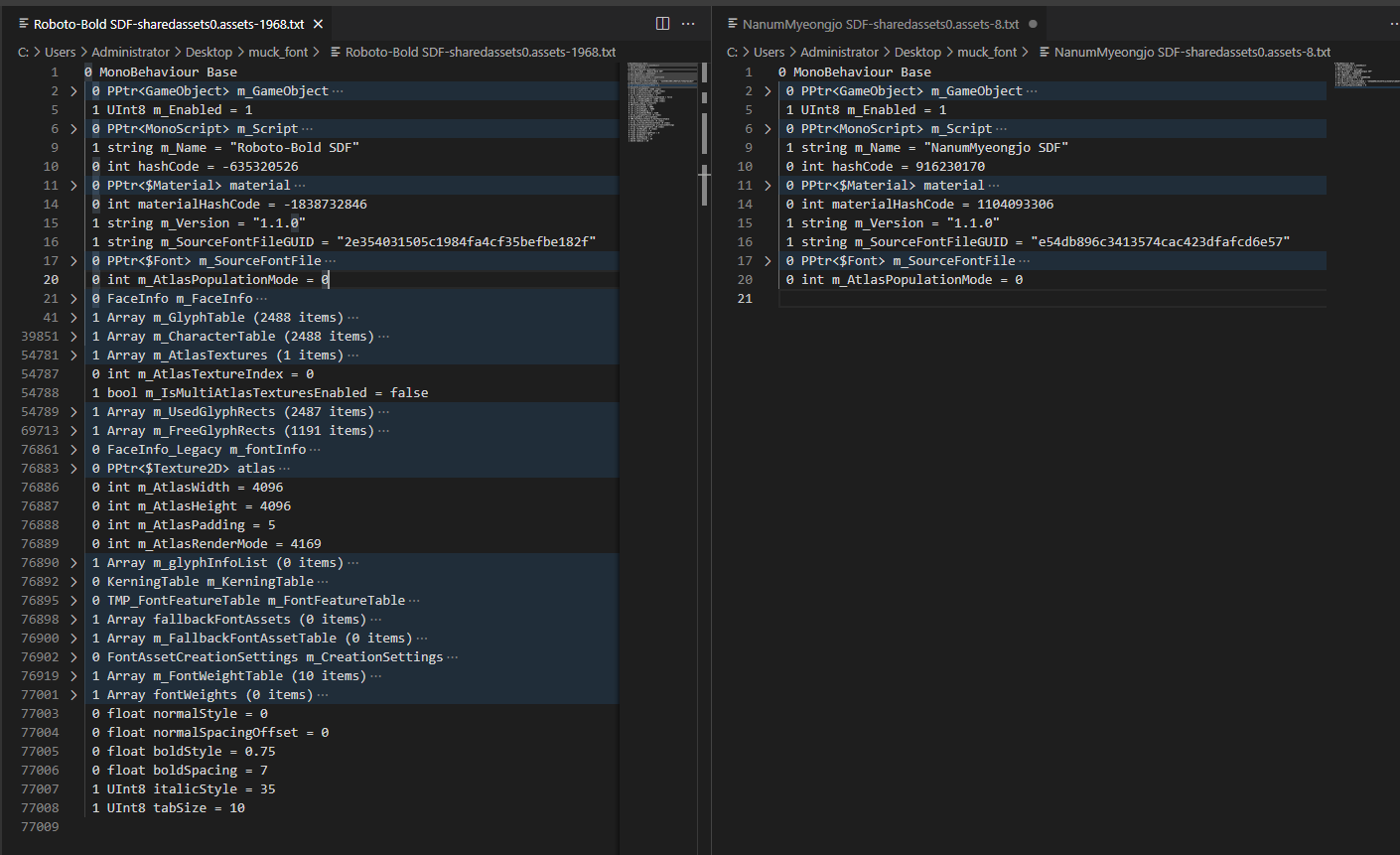Screen dimensions: 1400x855
Task: Click the folded ellipsis after m_SourceFontFile in right editor
Action: 1024,261
